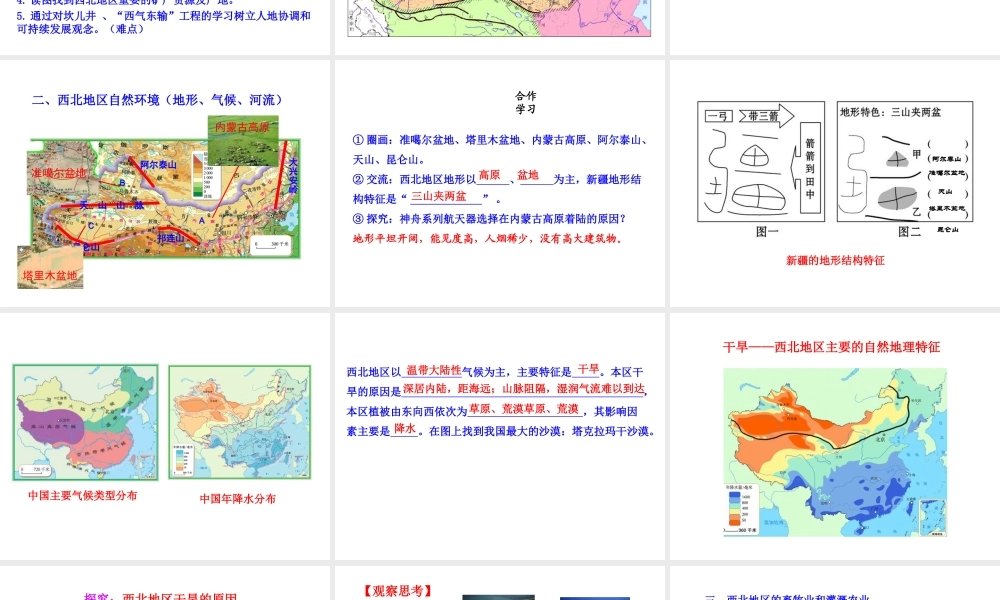Screen dimensions: 1000x600
Task: Click the 图二 diagram labeled 地形特色
Action: point(905,161)
